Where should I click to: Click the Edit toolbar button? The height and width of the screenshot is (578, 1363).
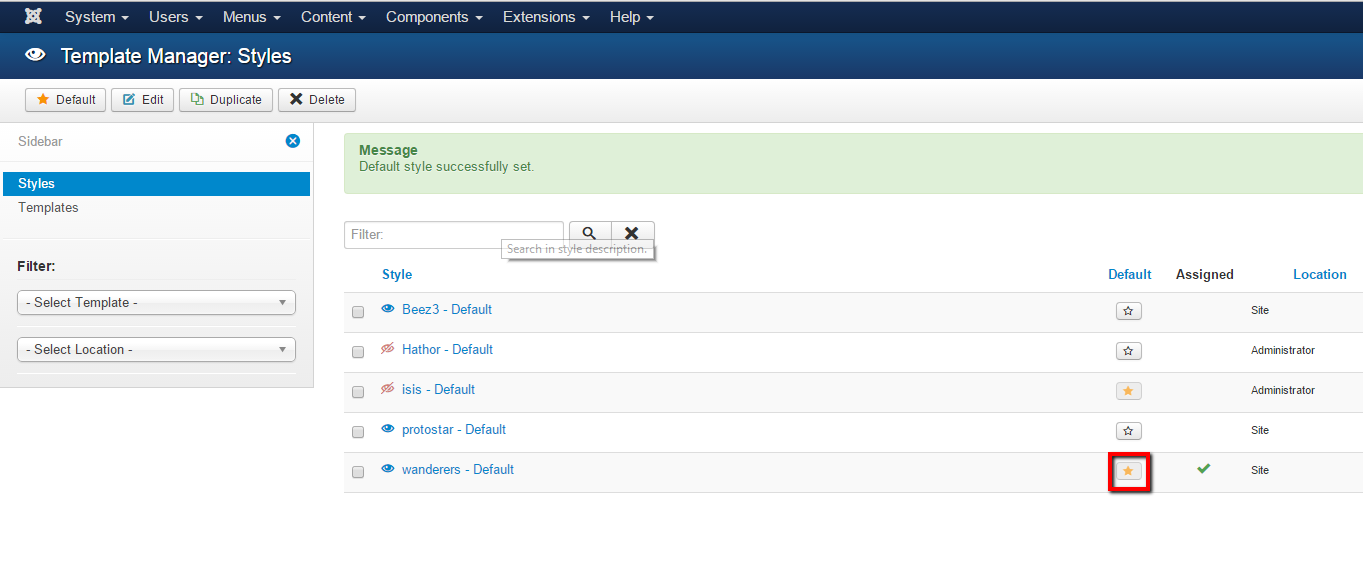(x=142, y=100)
